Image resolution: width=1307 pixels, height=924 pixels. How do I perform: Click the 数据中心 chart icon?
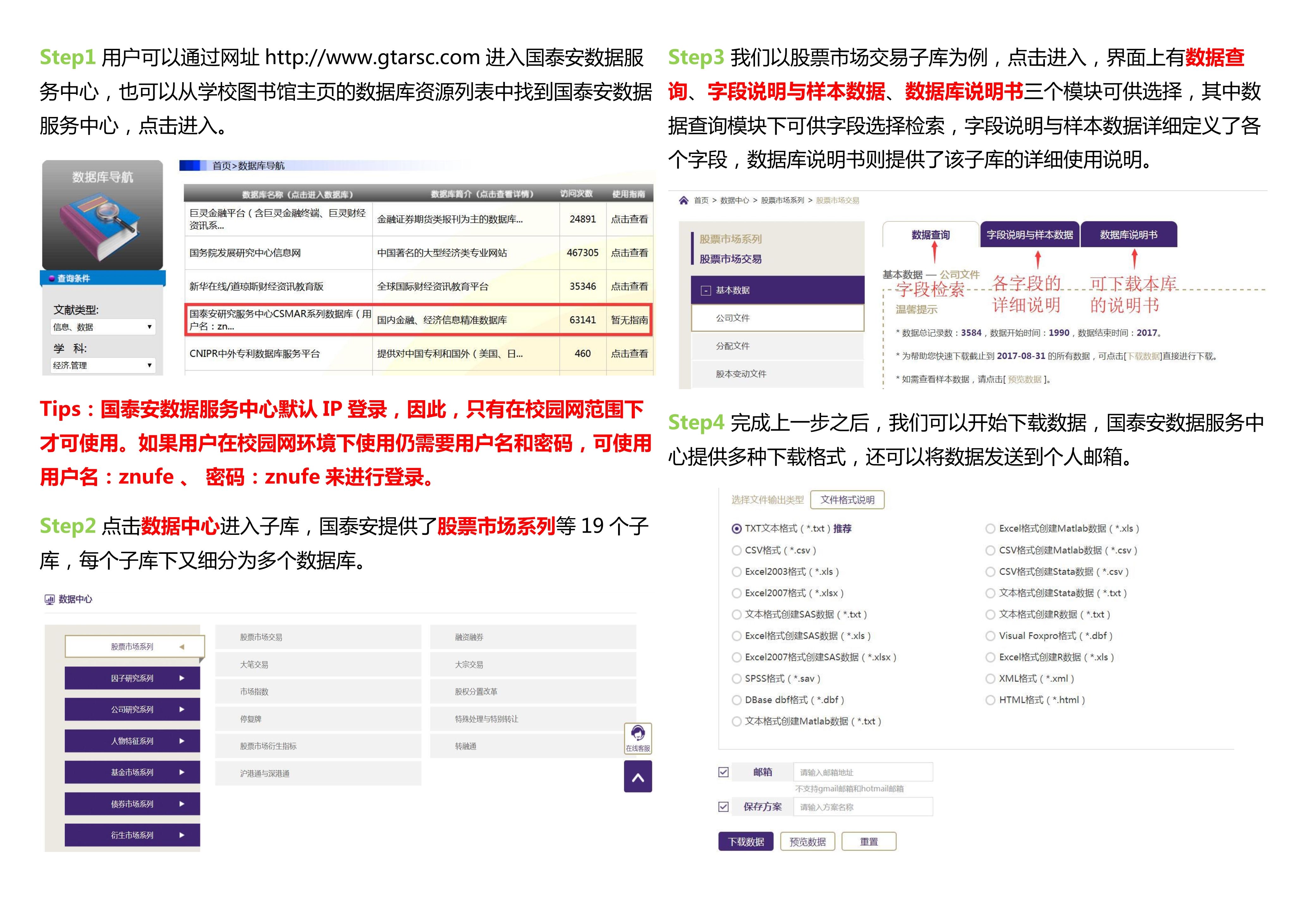(x=50, y=599)
